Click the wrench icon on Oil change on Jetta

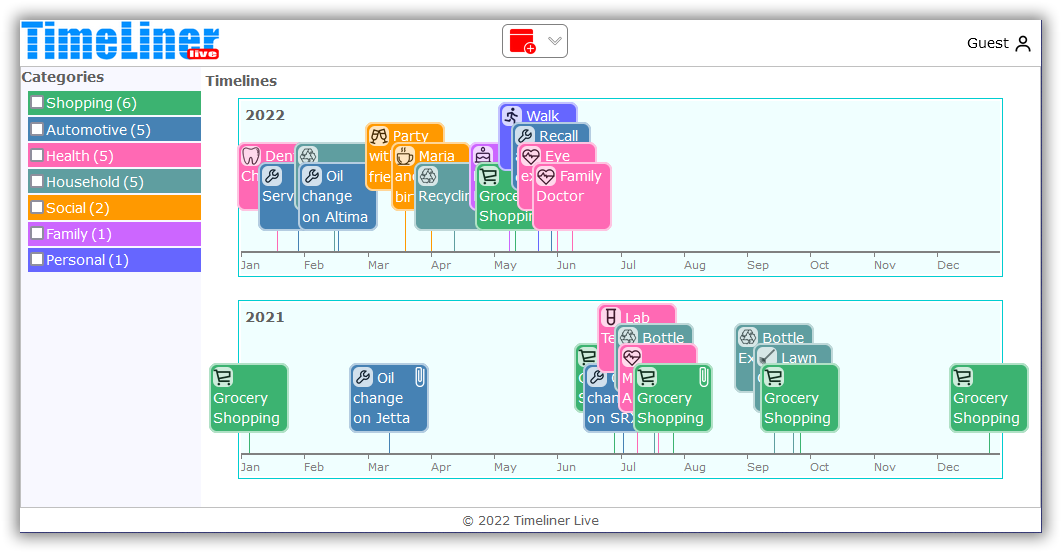coord(363,377)
